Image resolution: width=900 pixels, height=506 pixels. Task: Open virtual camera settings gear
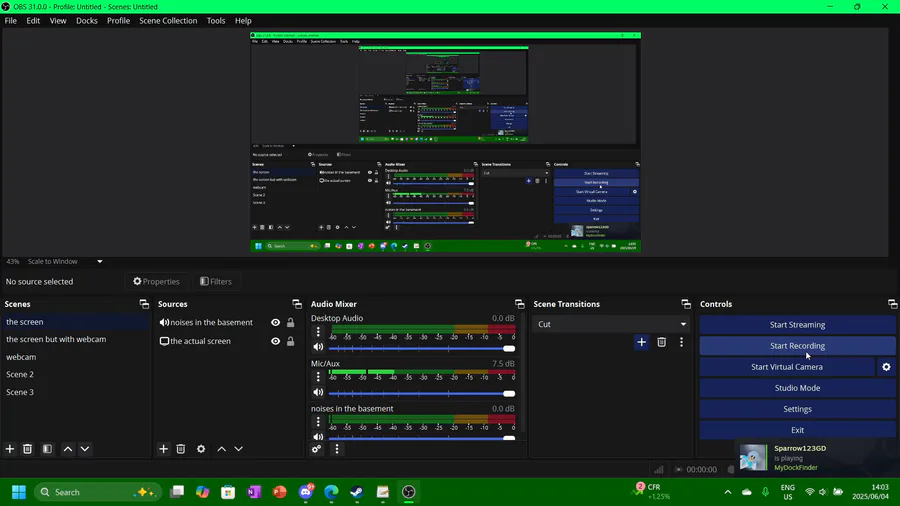pos(886,367)
